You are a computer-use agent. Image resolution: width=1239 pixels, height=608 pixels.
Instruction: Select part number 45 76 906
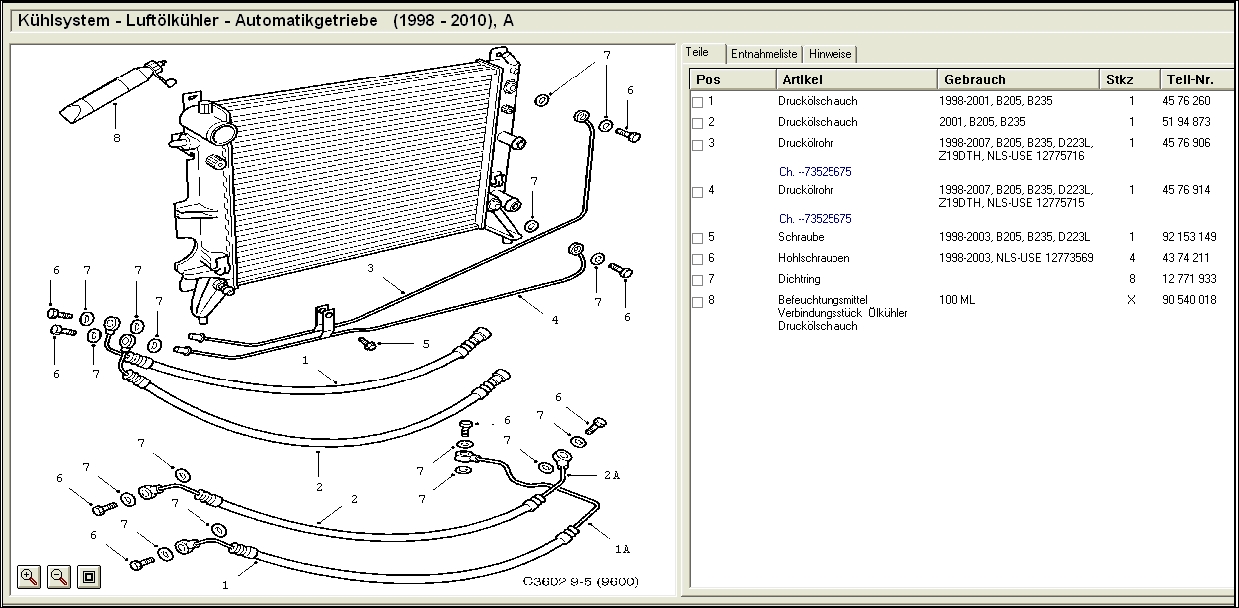point(1186,143)
